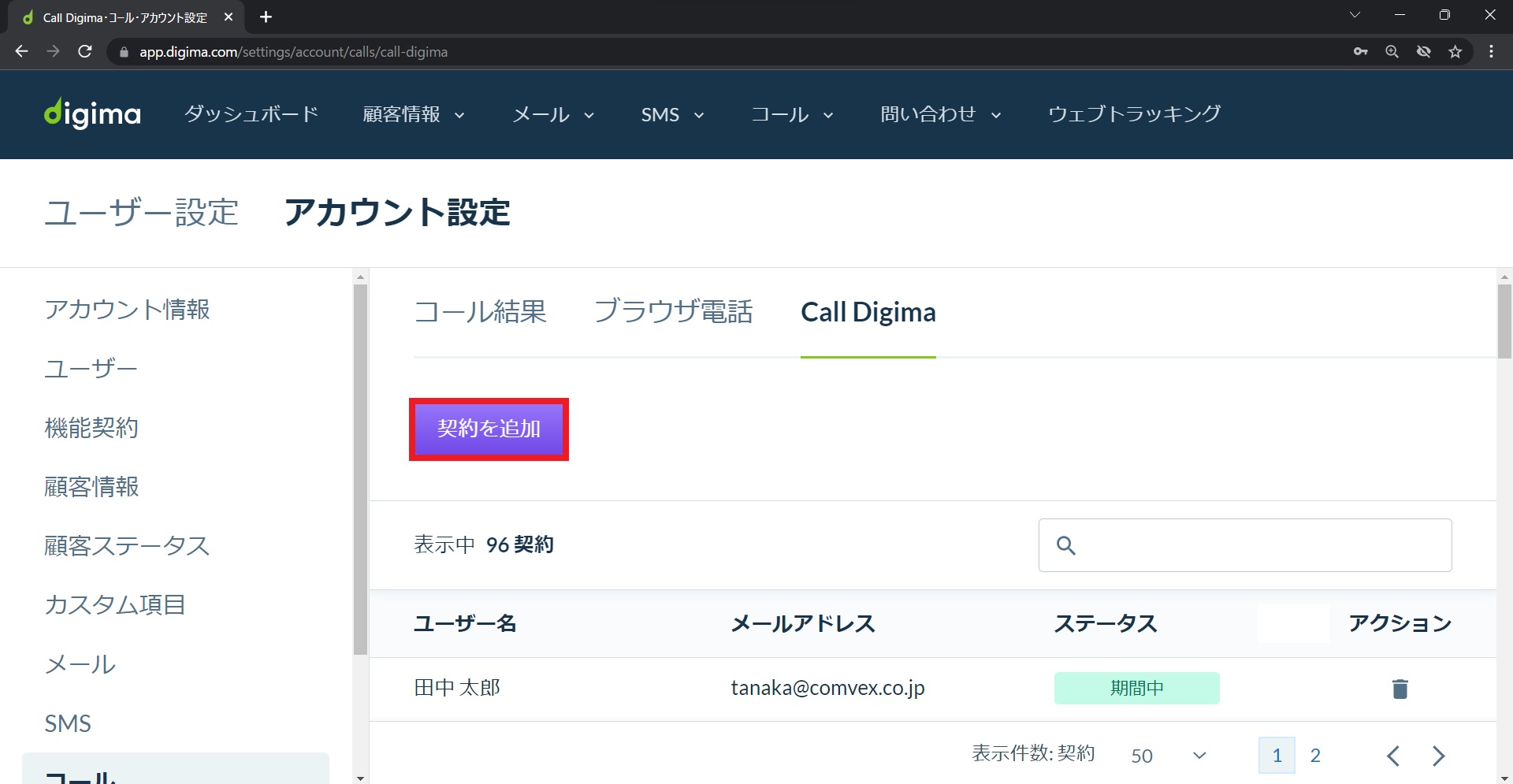Click the contract search input field

[x=1245, y=545]
